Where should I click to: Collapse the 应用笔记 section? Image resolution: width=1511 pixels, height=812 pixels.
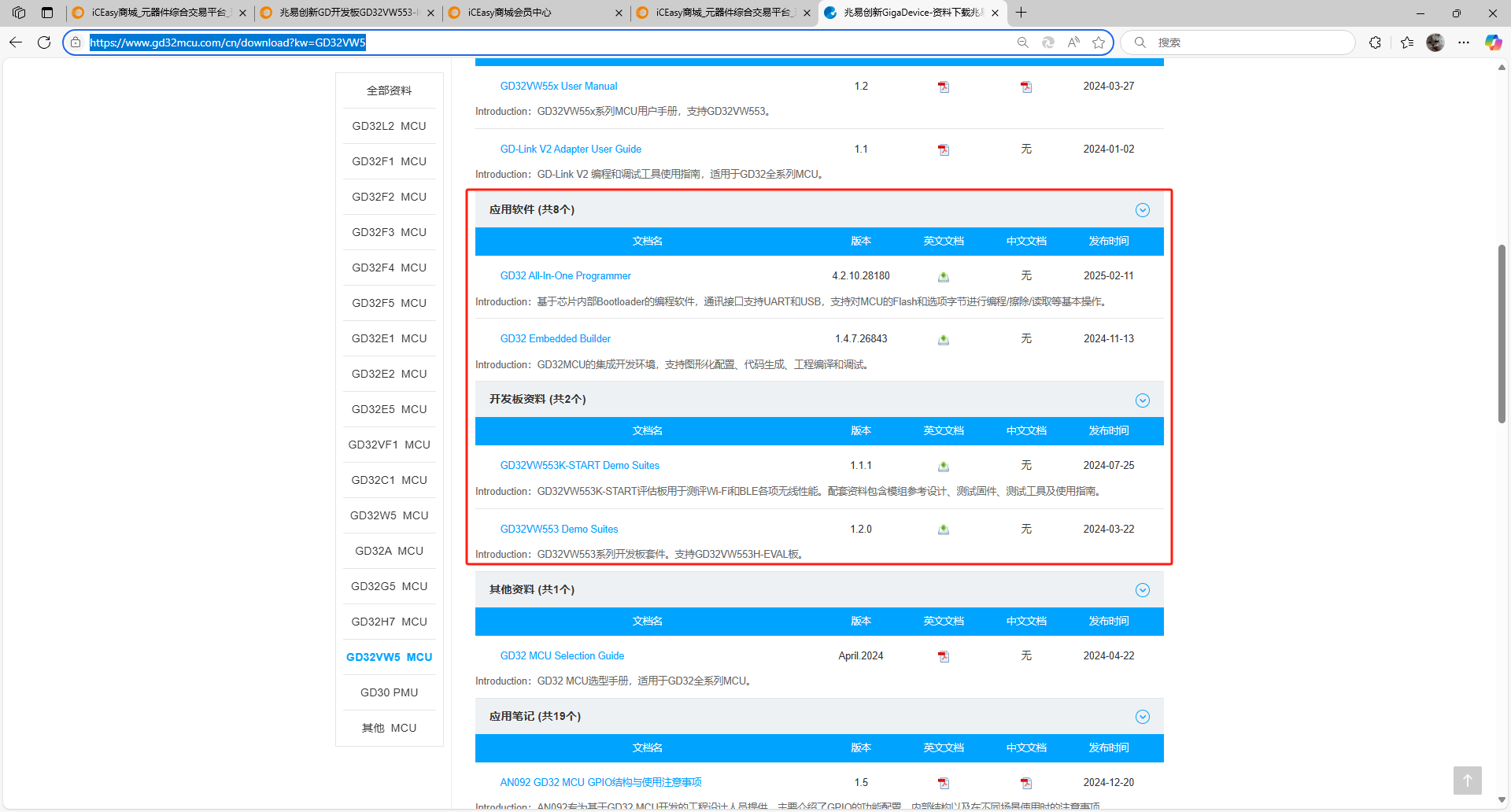click(1142, 717)
